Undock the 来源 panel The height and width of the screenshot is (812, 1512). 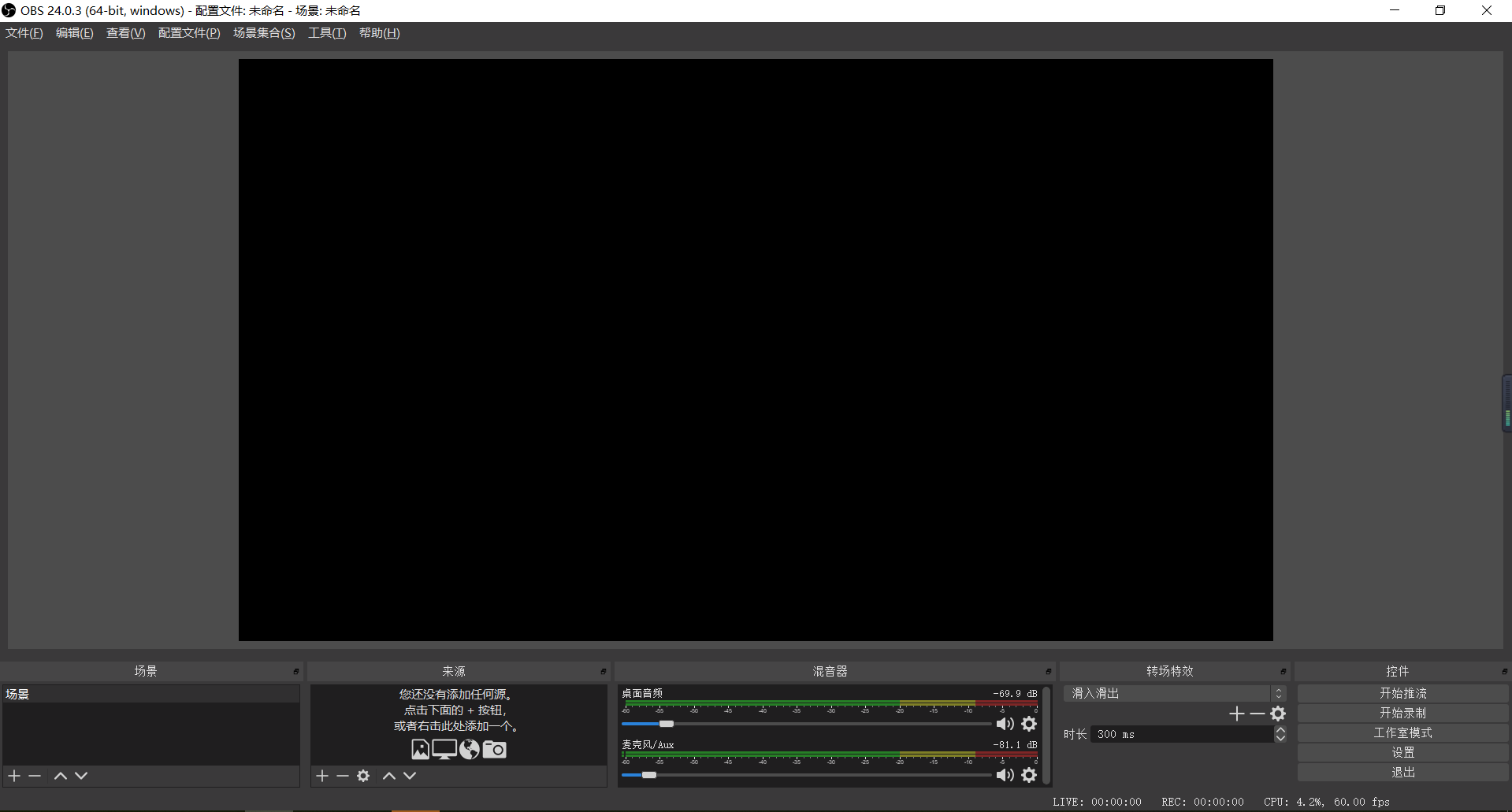(604, 672)
